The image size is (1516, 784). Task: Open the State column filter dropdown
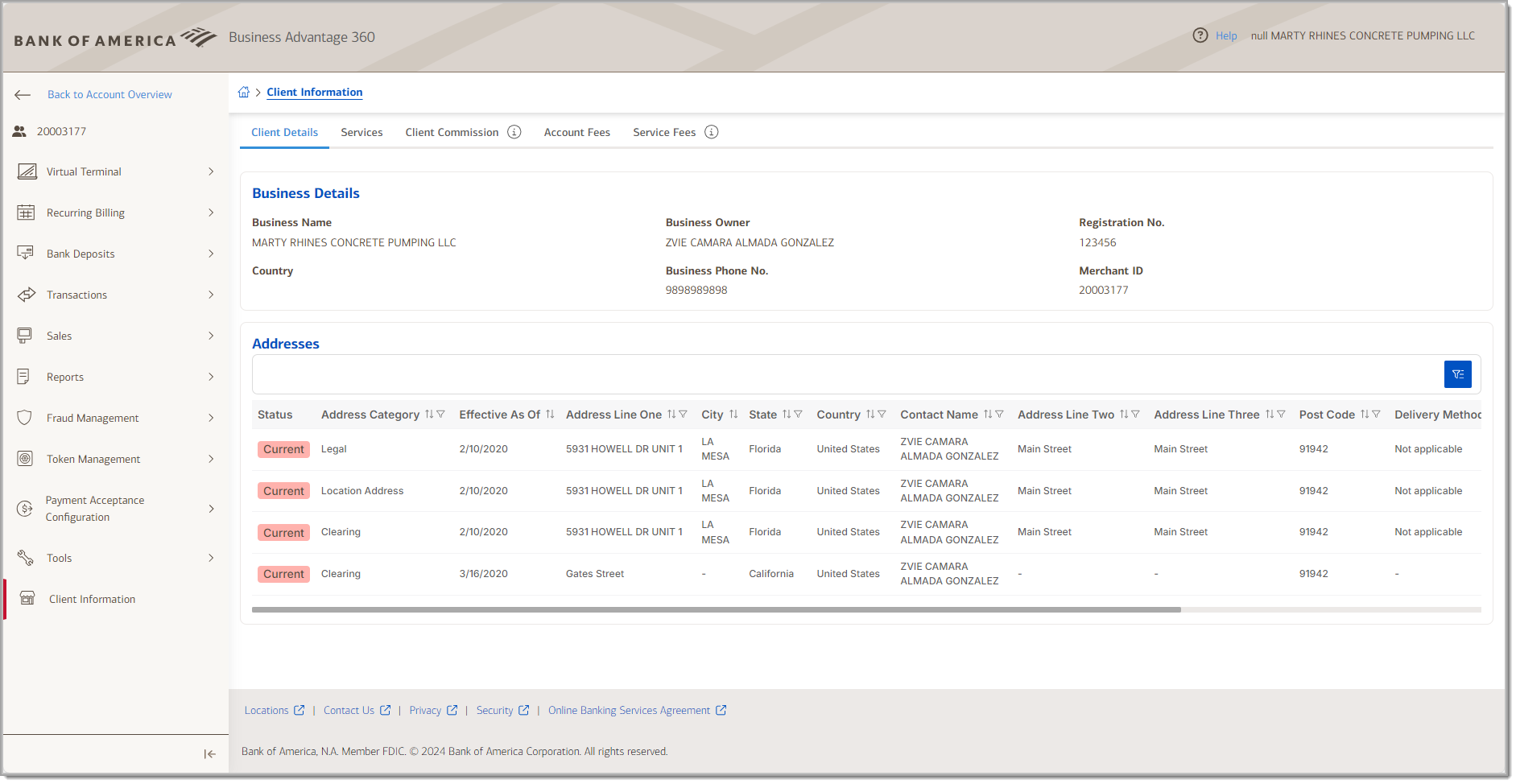(x=799, y=414)
